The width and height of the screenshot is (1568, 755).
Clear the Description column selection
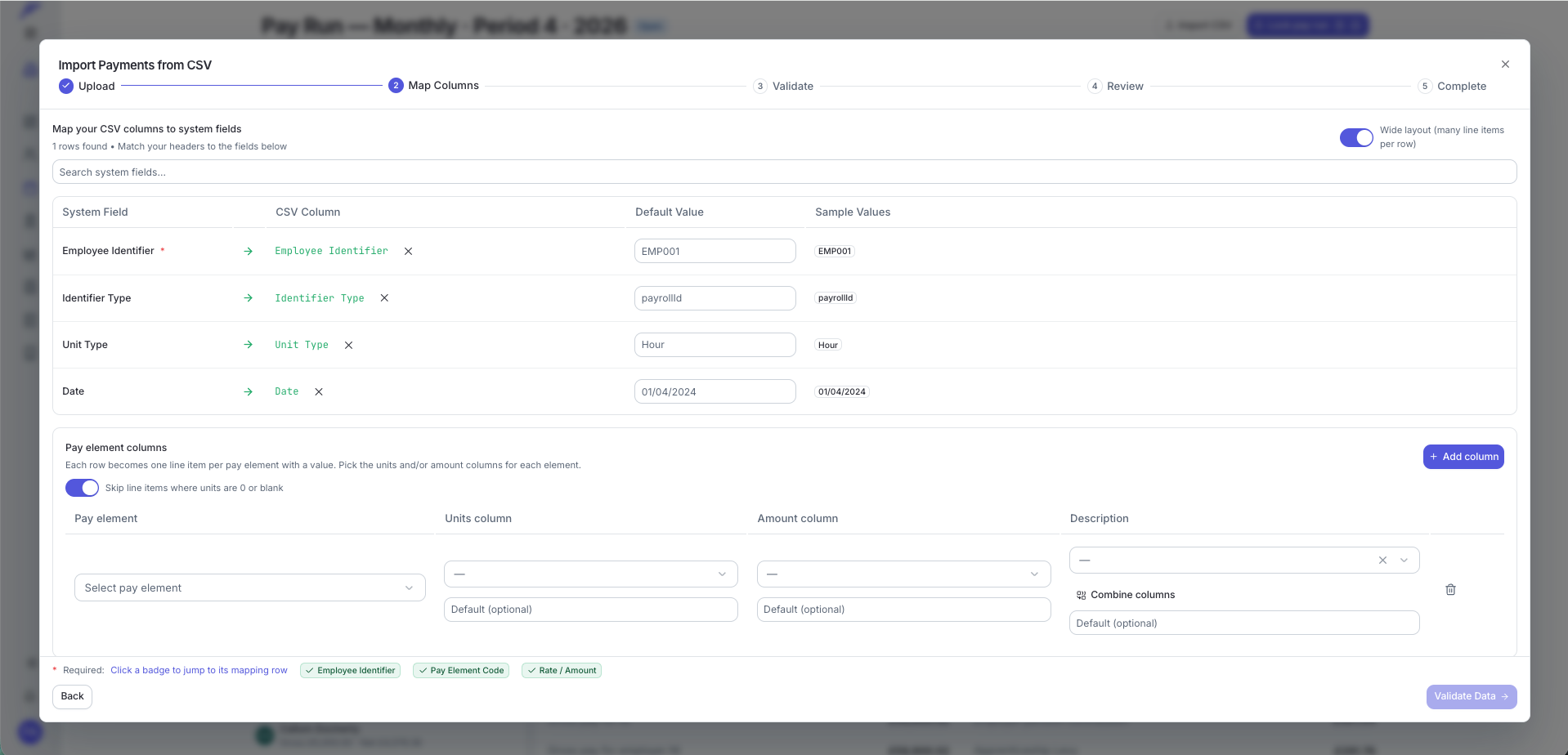point(1382,561)
